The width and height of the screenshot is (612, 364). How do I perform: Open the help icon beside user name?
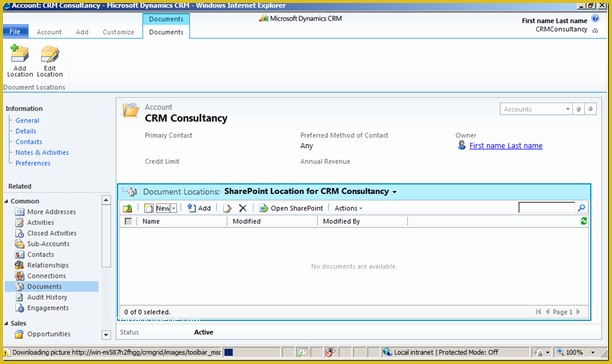click(595, 18)
